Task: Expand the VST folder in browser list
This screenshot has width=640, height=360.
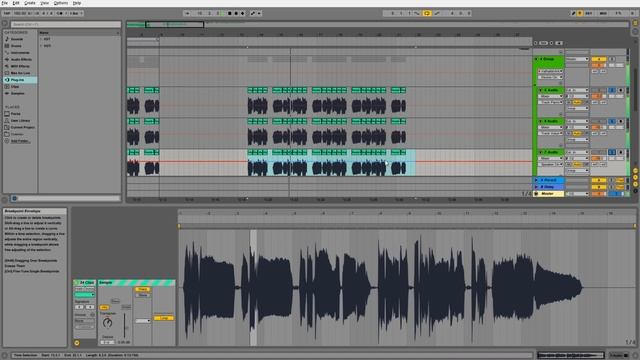Action: click(x=42, y=39)
